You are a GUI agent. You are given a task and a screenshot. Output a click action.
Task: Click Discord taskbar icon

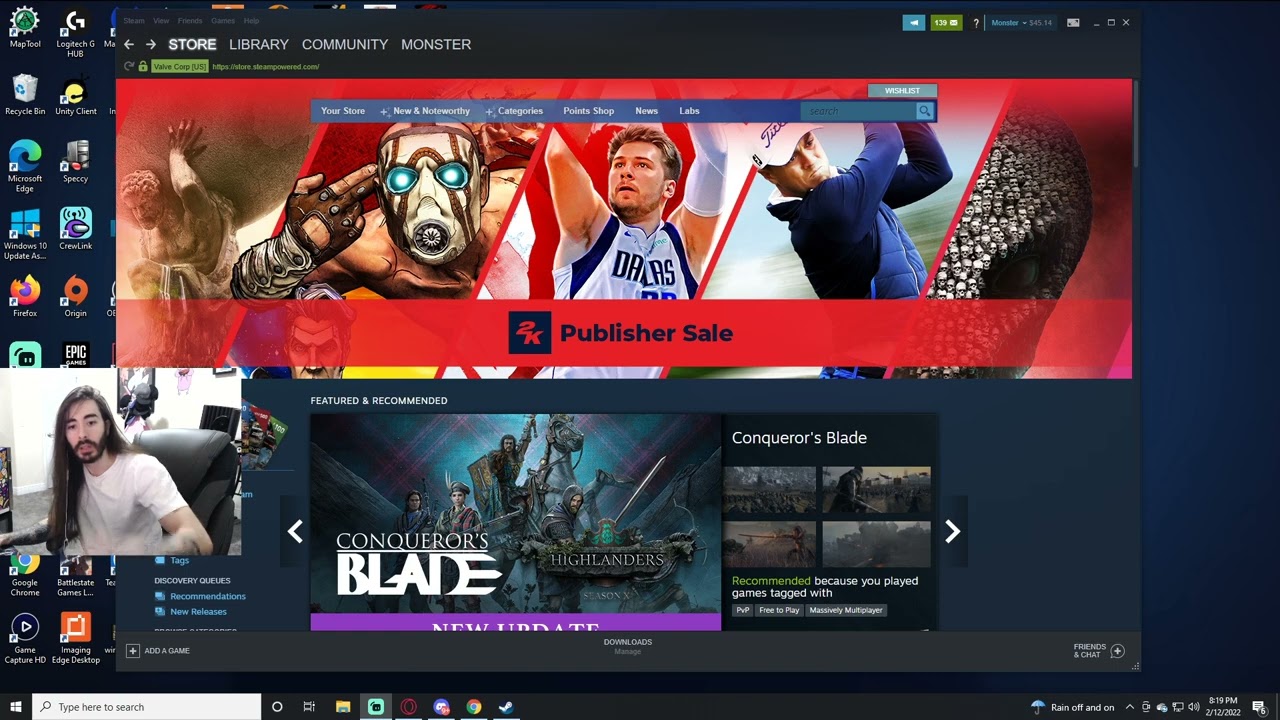tap(441, 707)
